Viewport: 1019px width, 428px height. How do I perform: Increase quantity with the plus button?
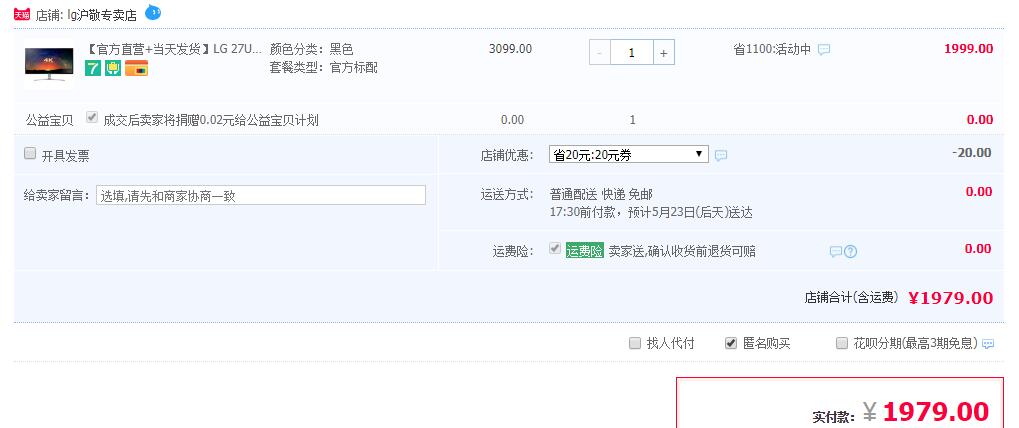(x=664, y=53)
